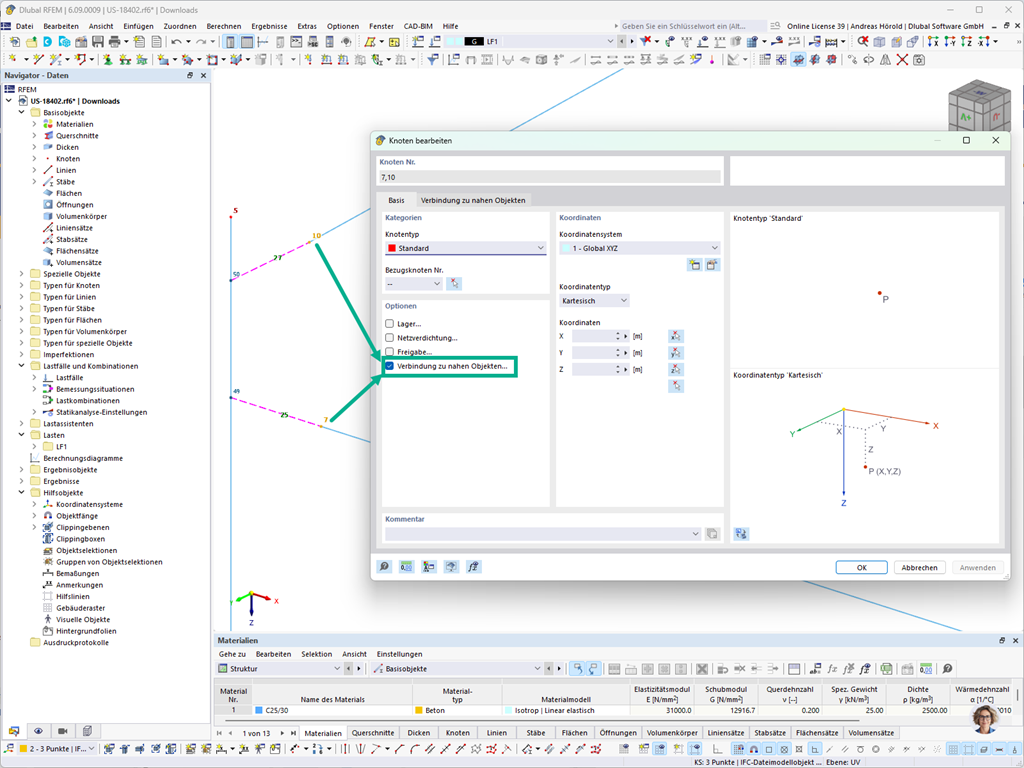Open the Einfügen menu
Image resolution: width=1024 pixels, height=768 pixels.
click(138, 26)
